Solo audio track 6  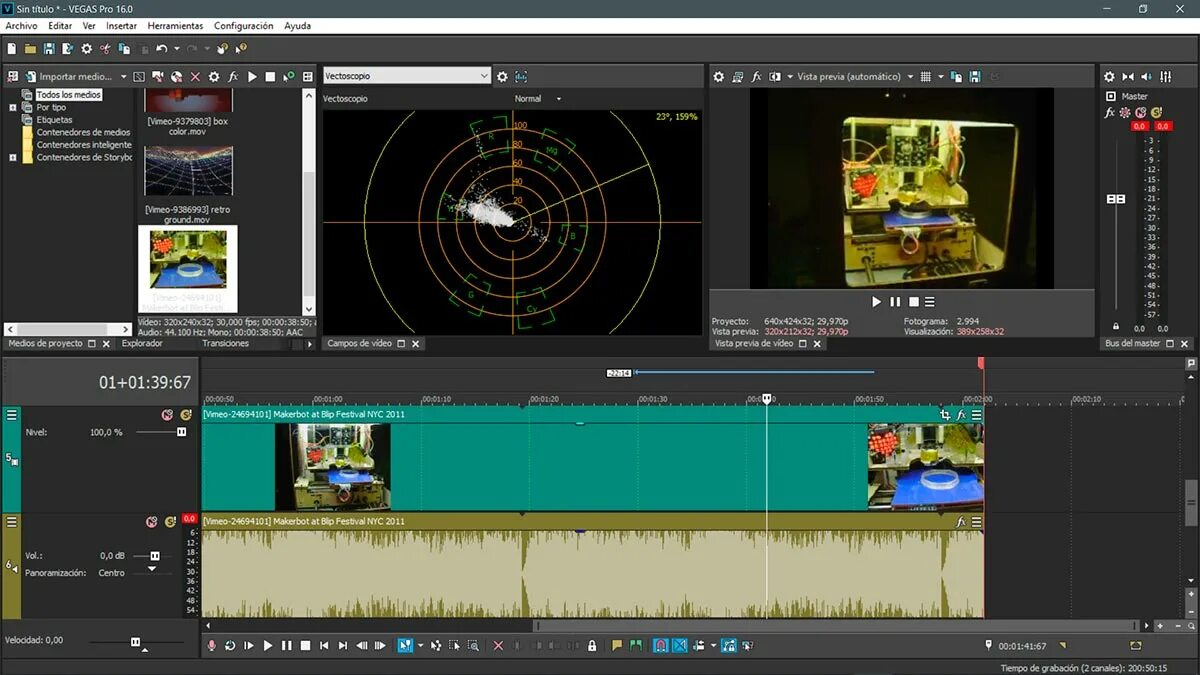(x=170, y=521)
